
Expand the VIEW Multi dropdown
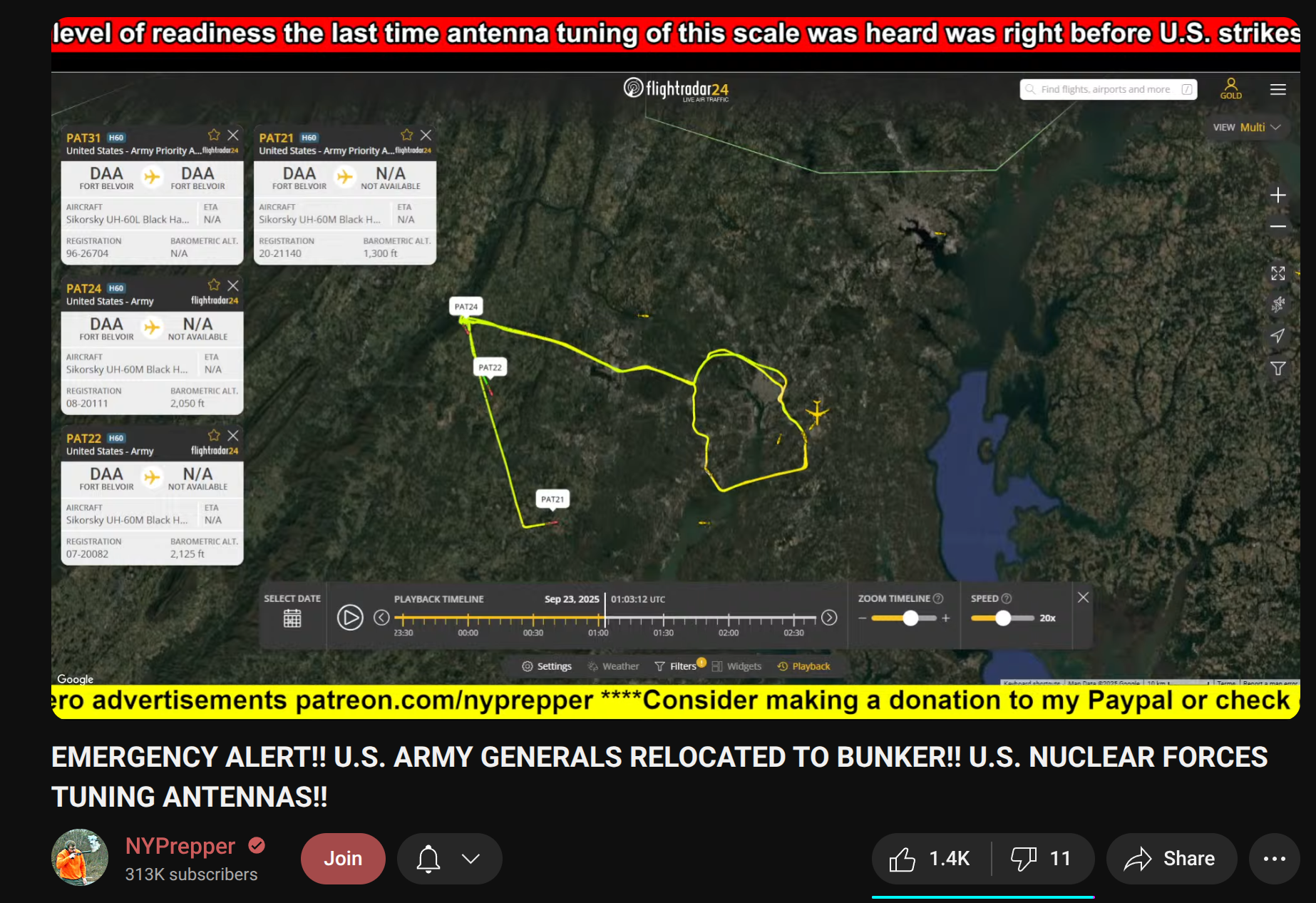pos(1248,127)
